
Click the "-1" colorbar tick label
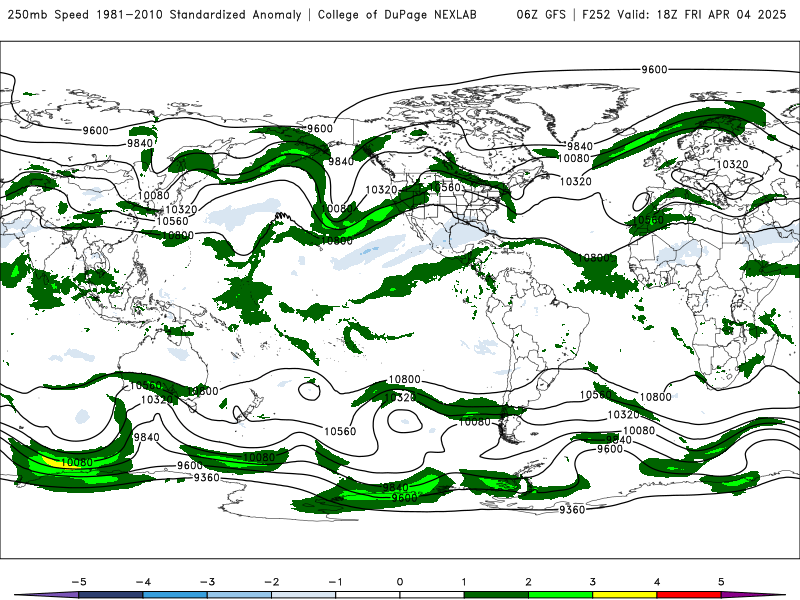335,582
